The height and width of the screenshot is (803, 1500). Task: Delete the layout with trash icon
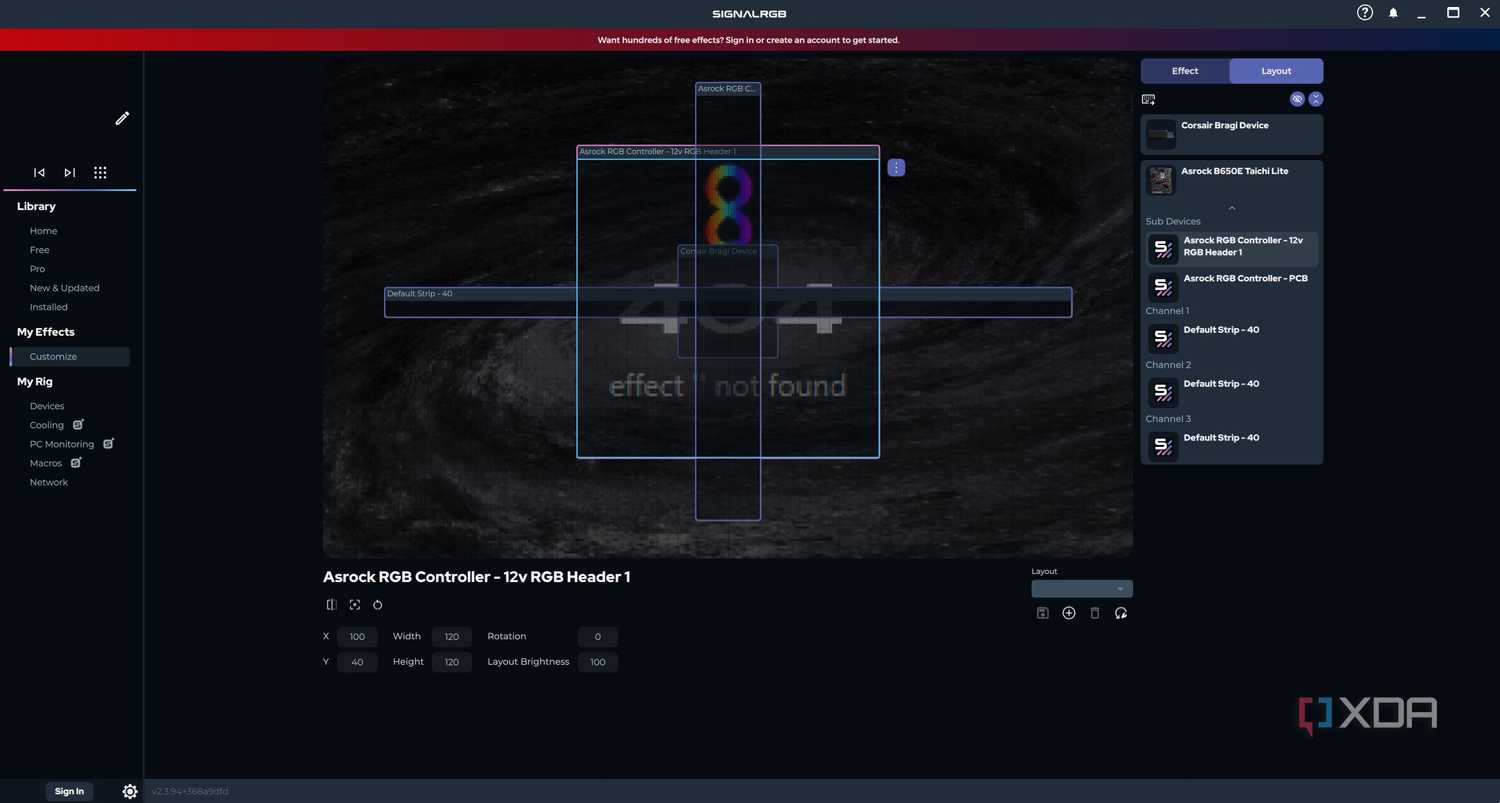tap(1095, 613)
